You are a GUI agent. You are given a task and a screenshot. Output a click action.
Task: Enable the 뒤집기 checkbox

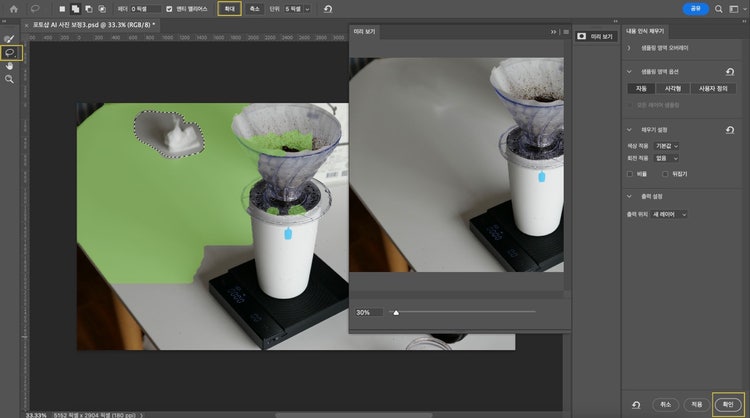pyautogui.click(x=664, y=174)
